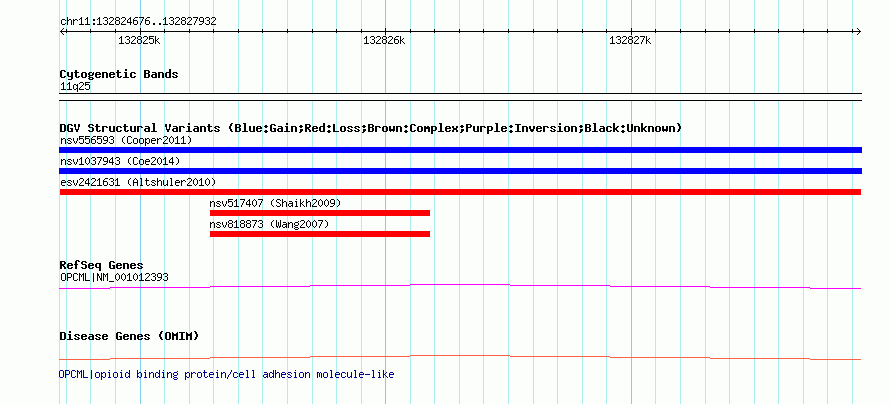
Task: Click the 132826k ruler tick label
Action: pos(384,41)
